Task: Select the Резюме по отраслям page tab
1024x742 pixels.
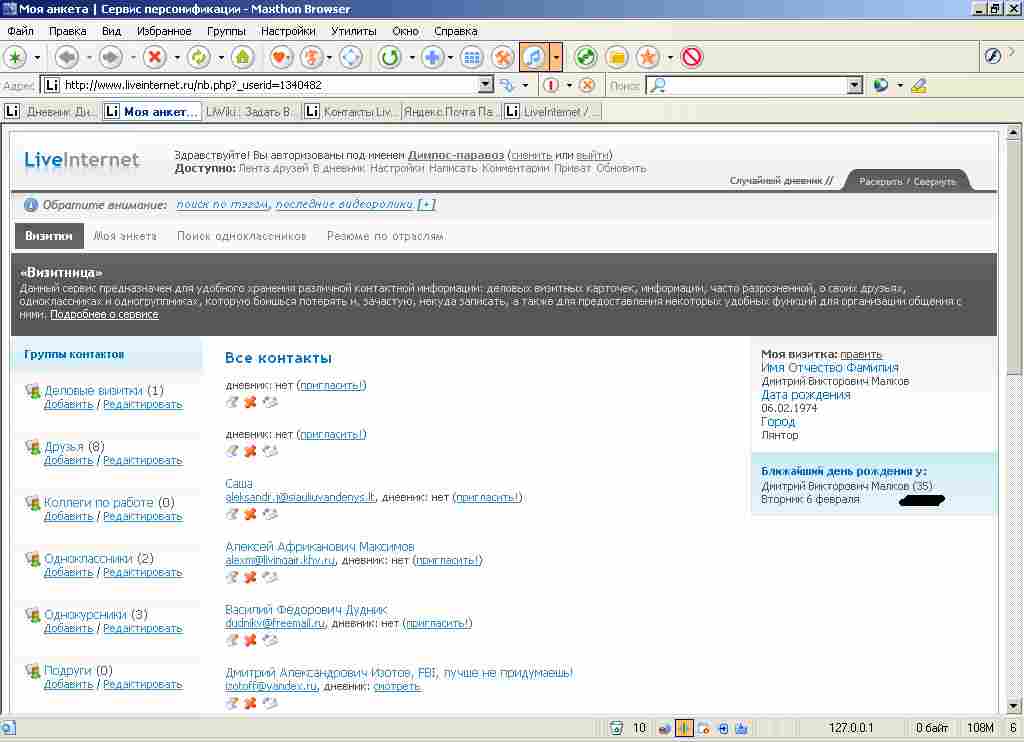Action: 385,236
